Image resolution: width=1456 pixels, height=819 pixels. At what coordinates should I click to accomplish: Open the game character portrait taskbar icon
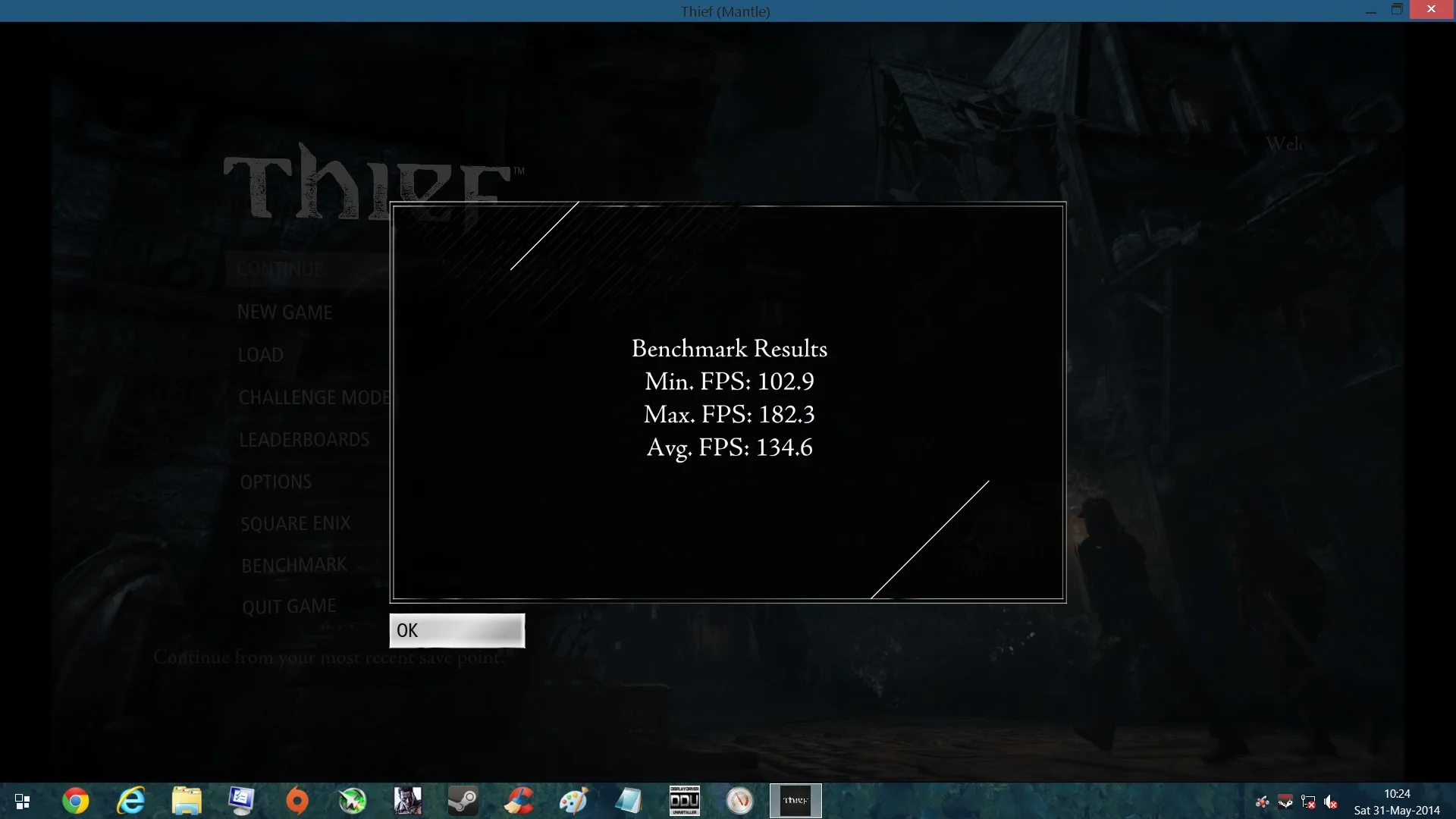(x=407, y=801)
